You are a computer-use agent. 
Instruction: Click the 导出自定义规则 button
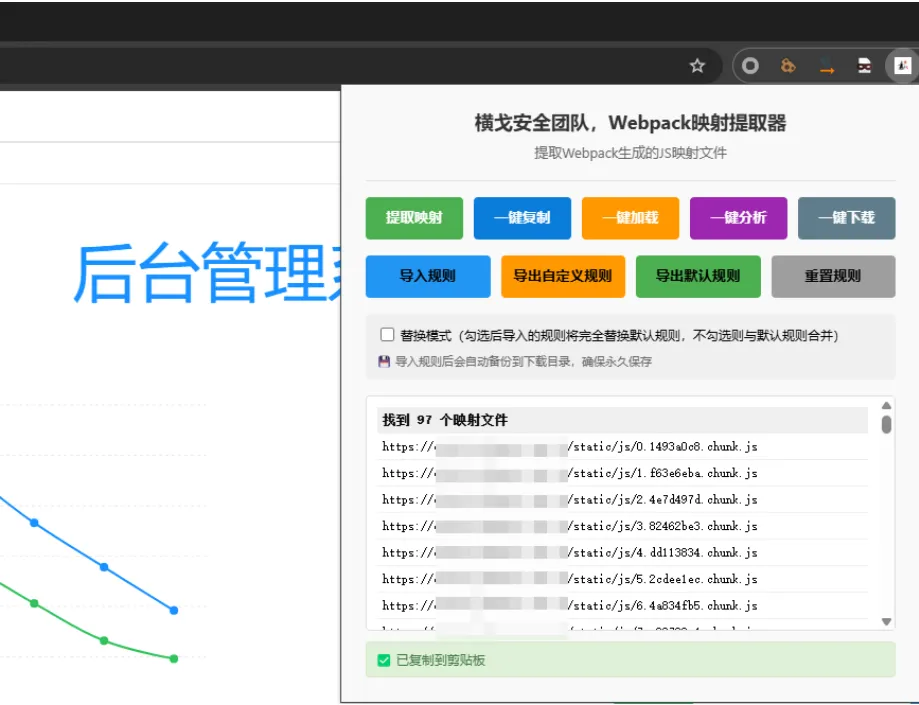pos(563,276)
